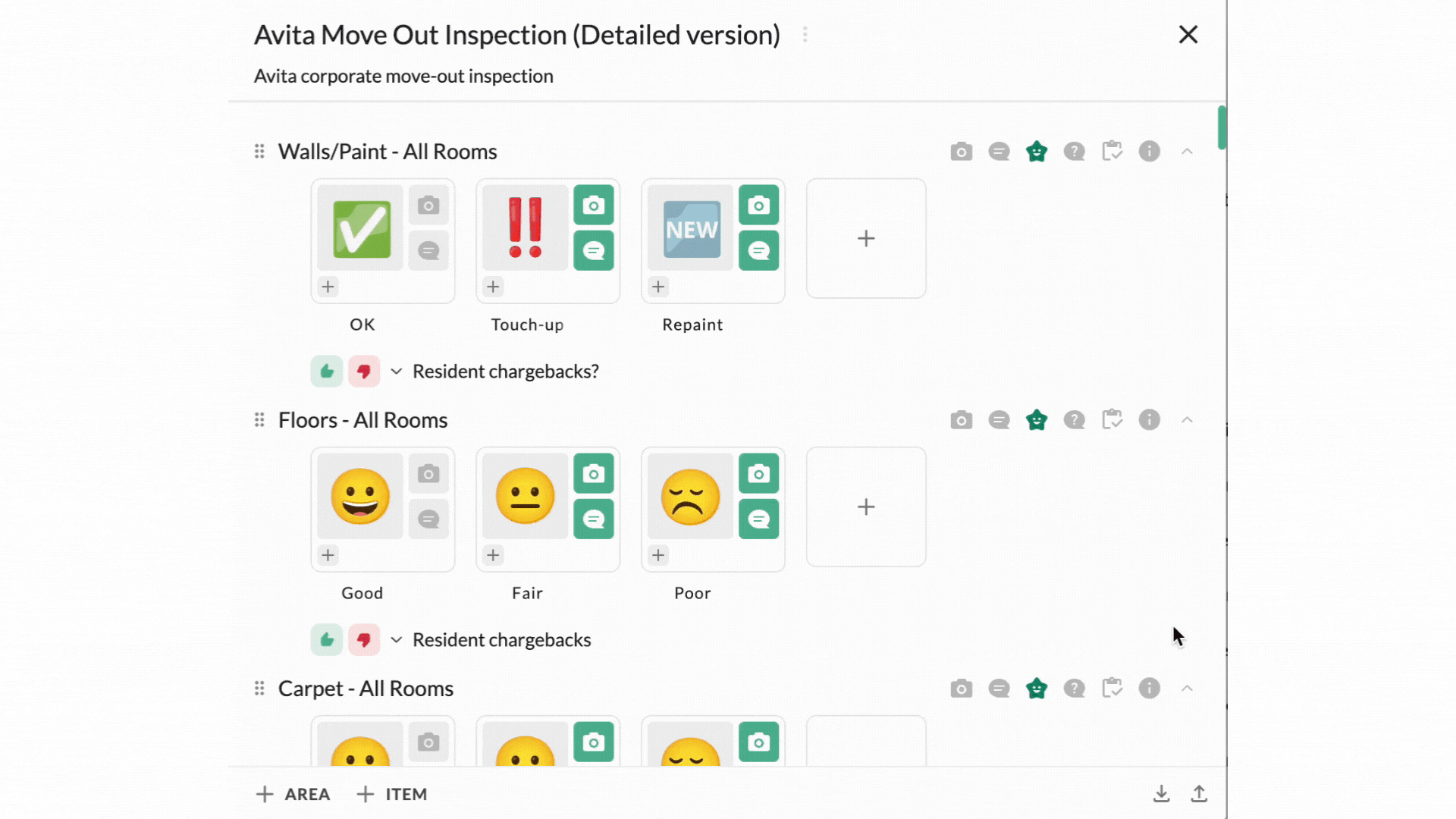The height and width of the screenshot is (819, 1456).
Task: Click camera icon in Floors header row
Action: [961, 420]
